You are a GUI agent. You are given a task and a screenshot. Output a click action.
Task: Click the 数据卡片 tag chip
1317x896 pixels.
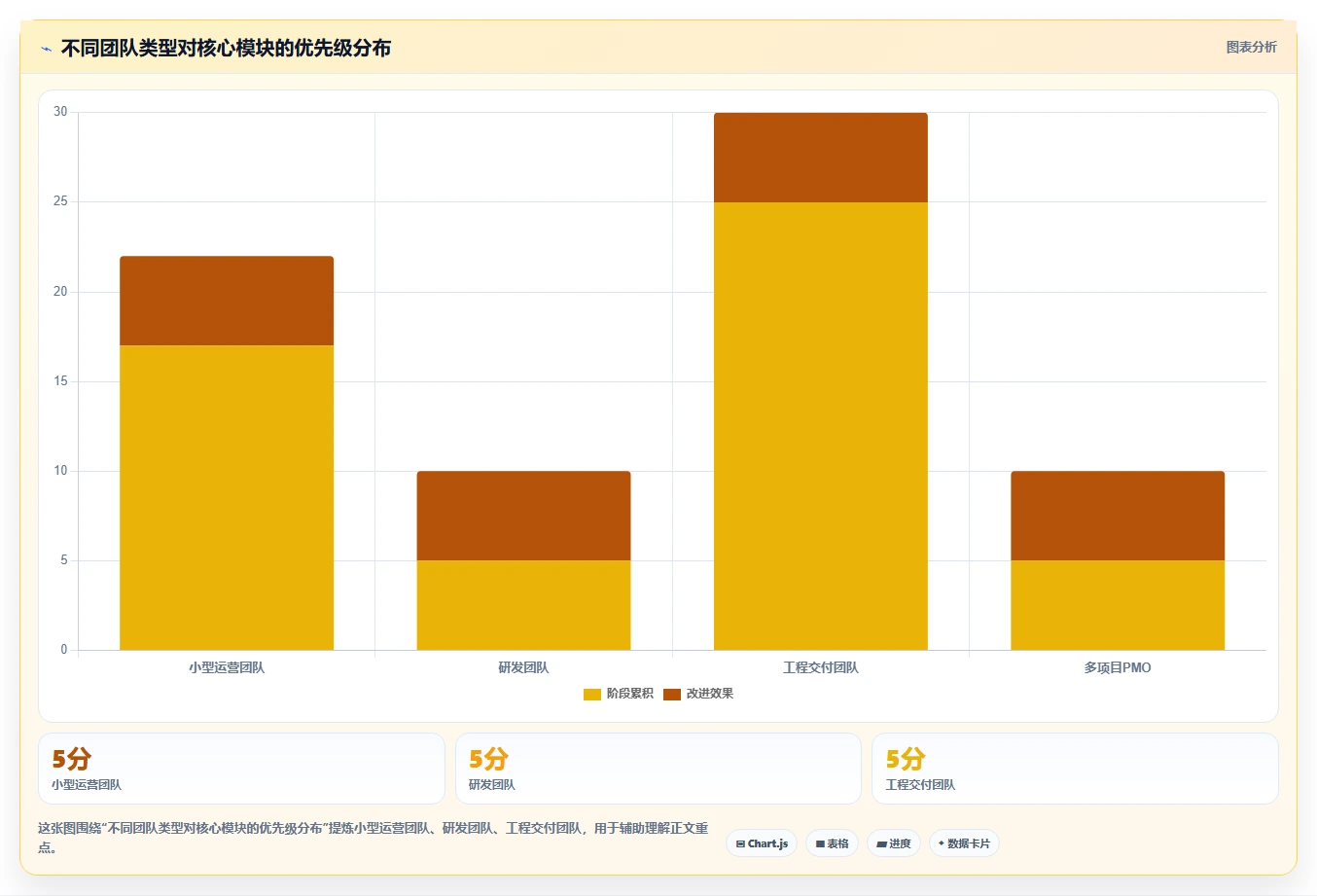[964, 843]
